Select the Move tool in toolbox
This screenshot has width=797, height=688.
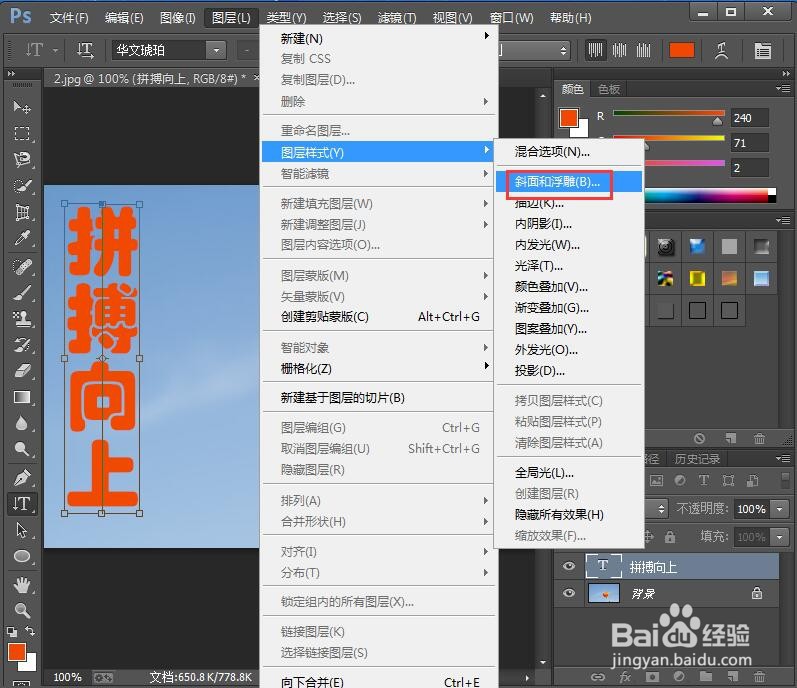21,107
